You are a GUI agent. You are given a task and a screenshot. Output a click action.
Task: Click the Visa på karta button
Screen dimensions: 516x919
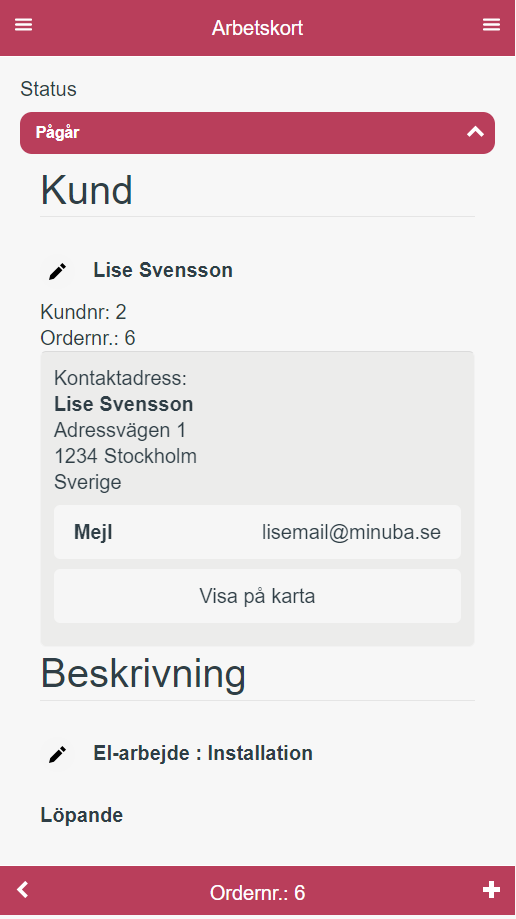257,596
